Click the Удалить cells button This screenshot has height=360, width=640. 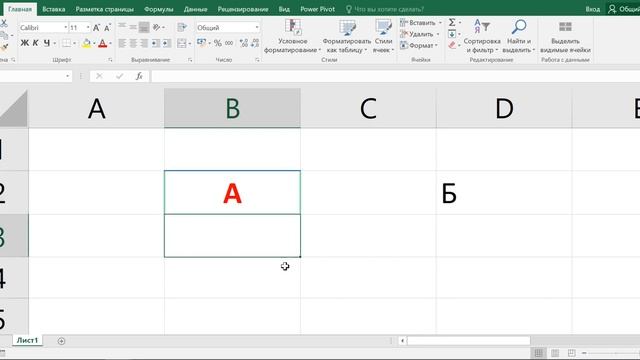coord(419,34)
